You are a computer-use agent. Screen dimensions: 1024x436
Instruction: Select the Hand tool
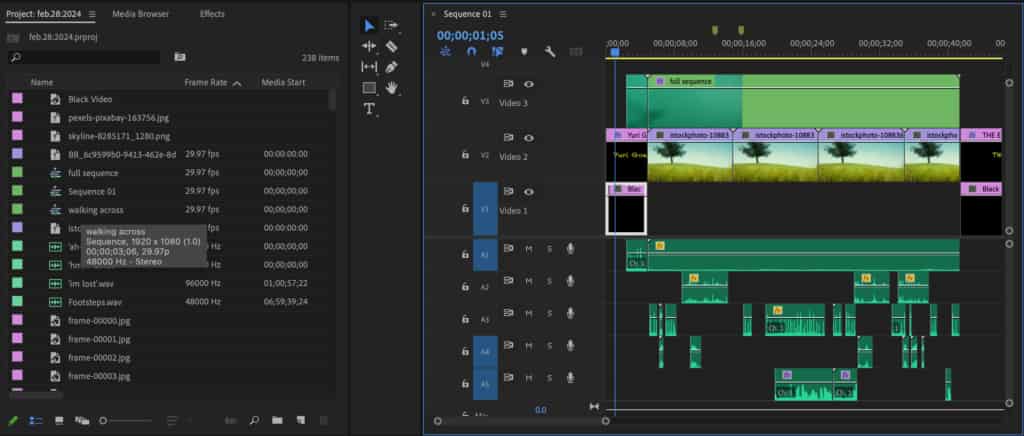point(391,87)
